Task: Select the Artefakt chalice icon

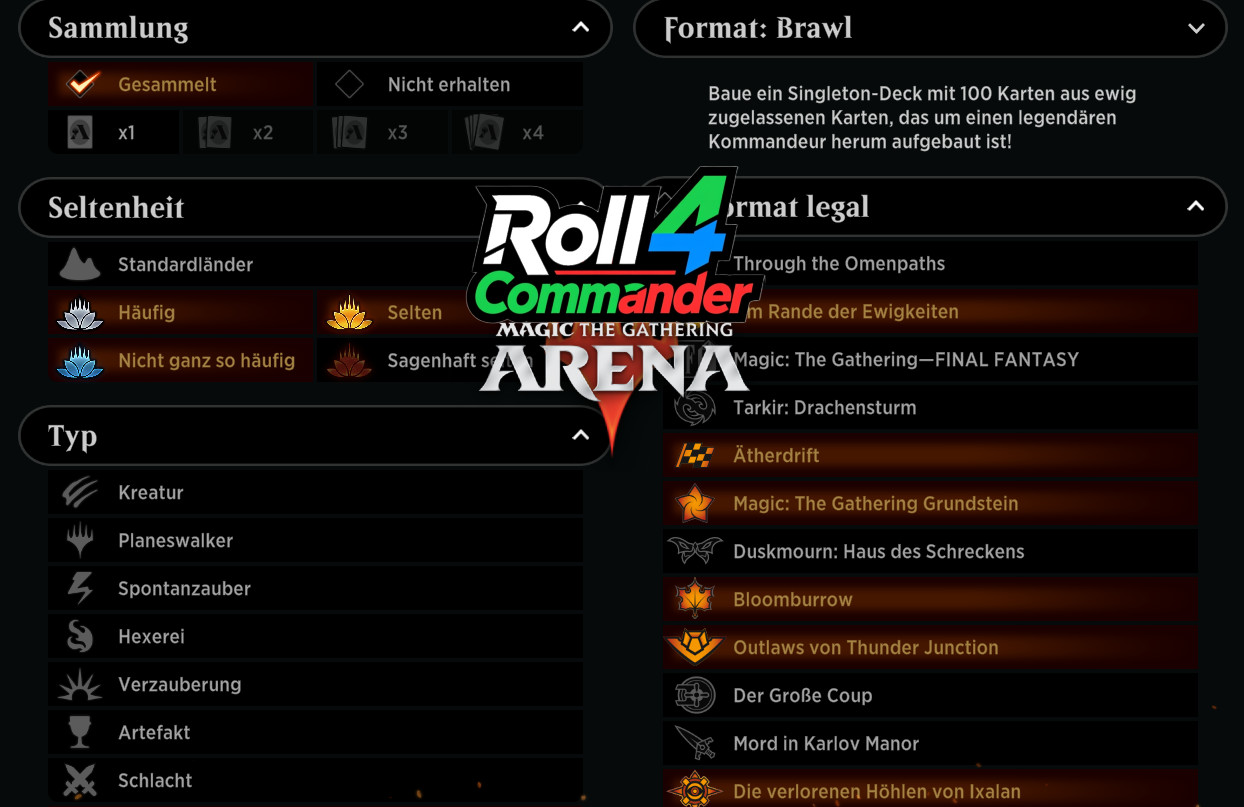Action: point(80,732)
